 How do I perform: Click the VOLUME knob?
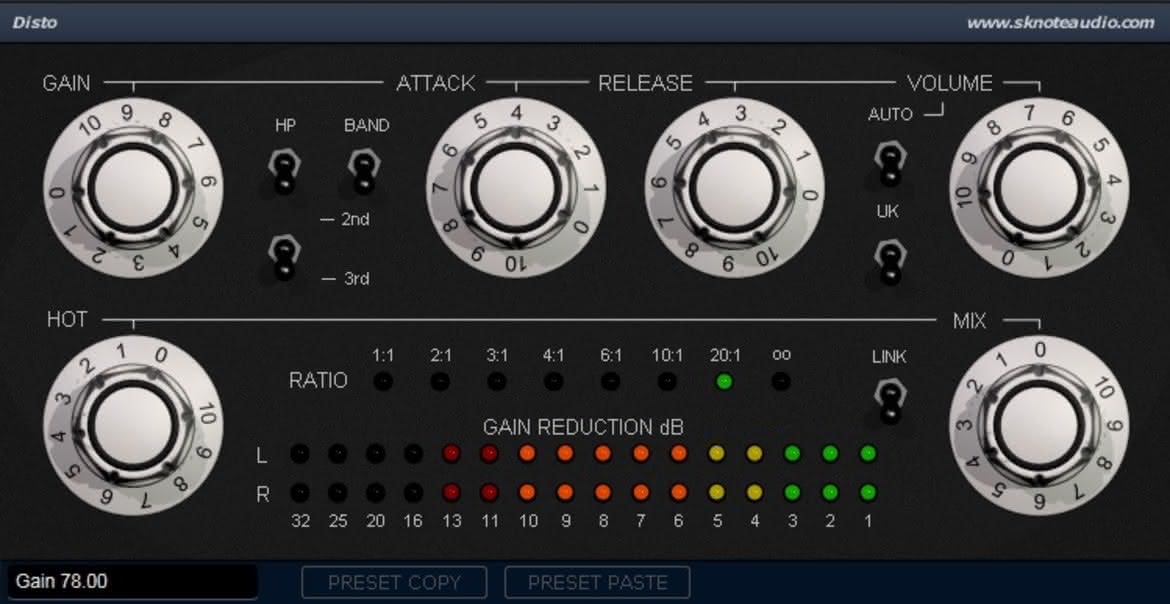point(1039,187)
